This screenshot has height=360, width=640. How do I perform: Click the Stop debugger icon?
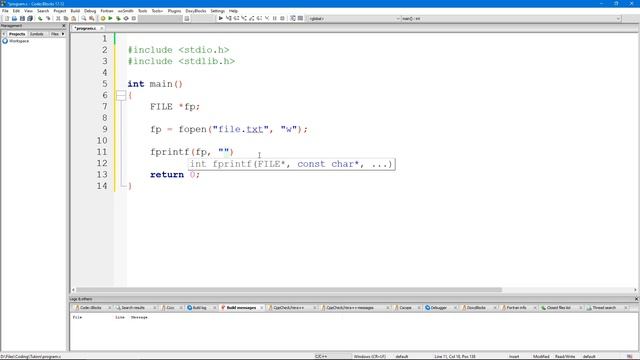pyautogui.click(x=282, y=18)
